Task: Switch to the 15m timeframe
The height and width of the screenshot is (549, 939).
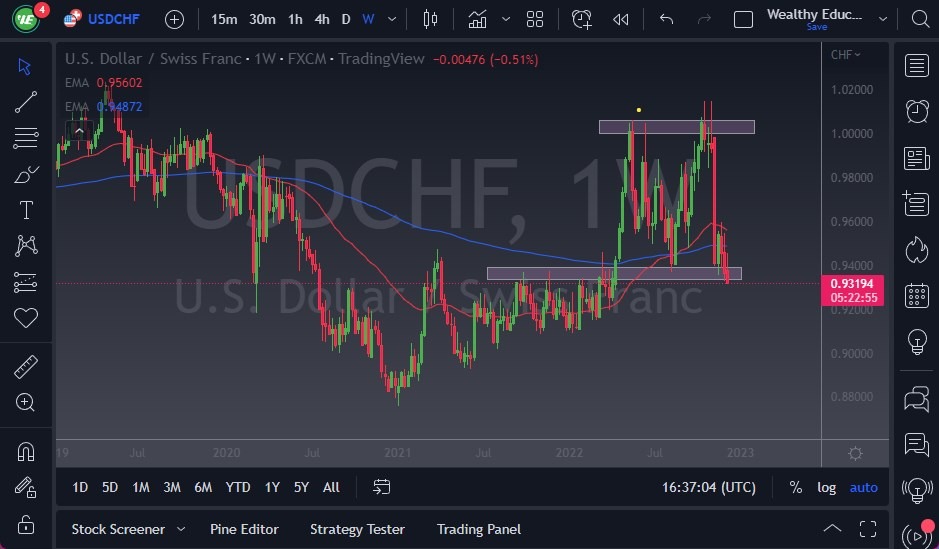Action: [x=224, y=19]
